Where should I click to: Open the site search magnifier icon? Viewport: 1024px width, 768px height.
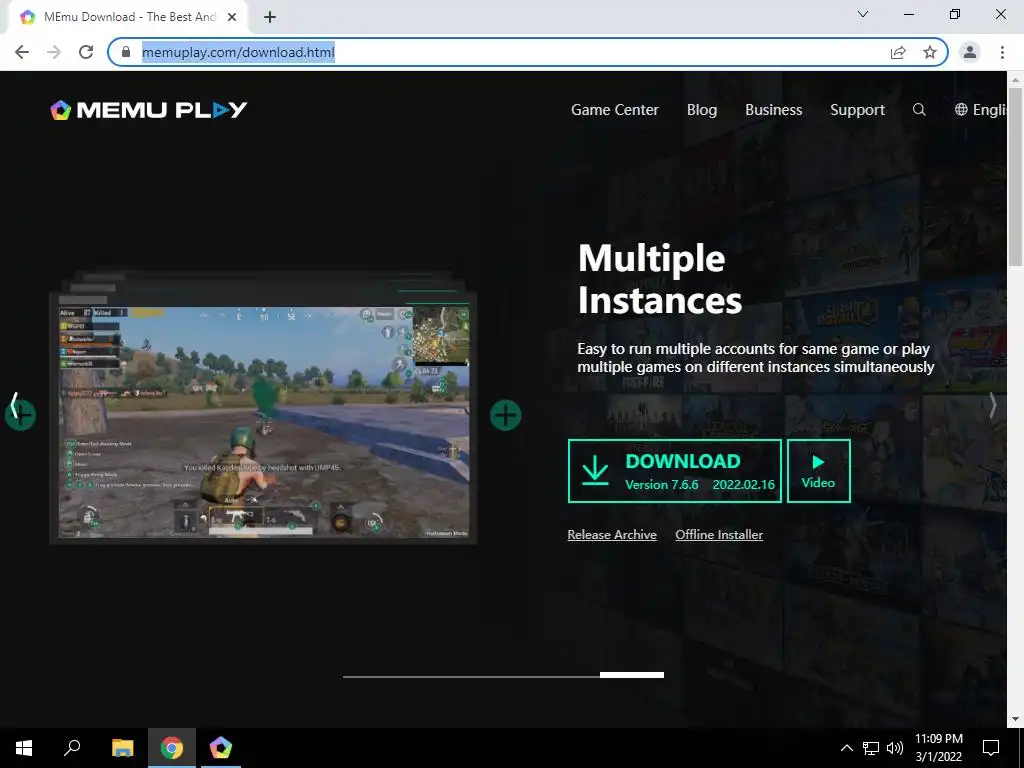pyautogui.click(x=919, y=110)
